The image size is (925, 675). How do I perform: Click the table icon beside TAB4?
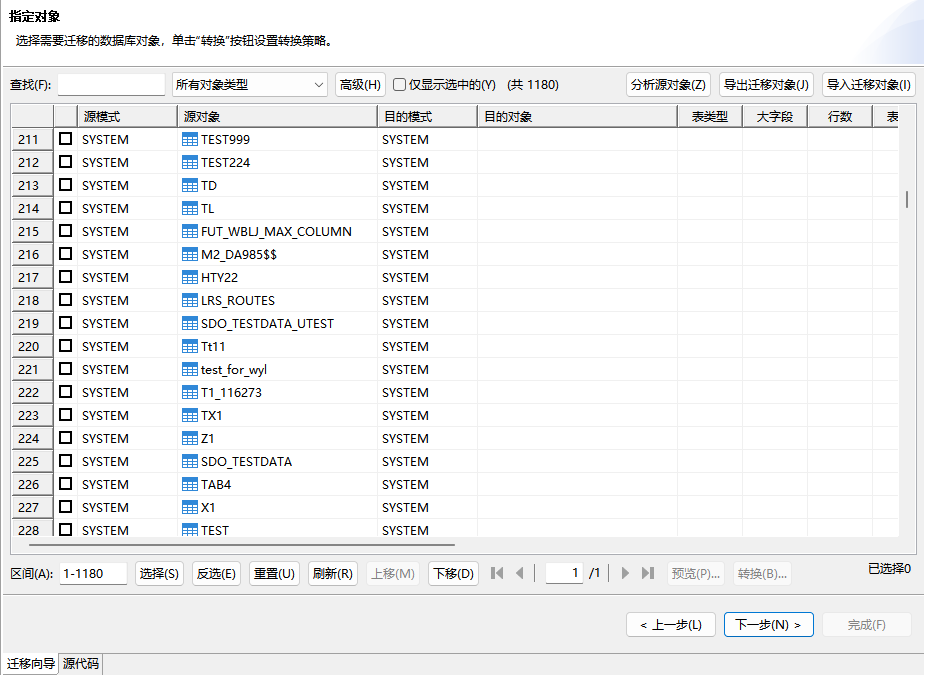[188, 484]
